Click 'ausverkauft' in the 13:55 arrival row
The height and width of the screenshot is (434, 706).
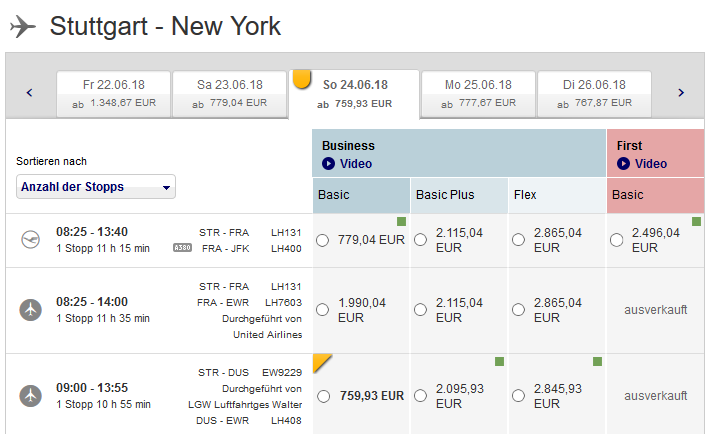point(656,396)
